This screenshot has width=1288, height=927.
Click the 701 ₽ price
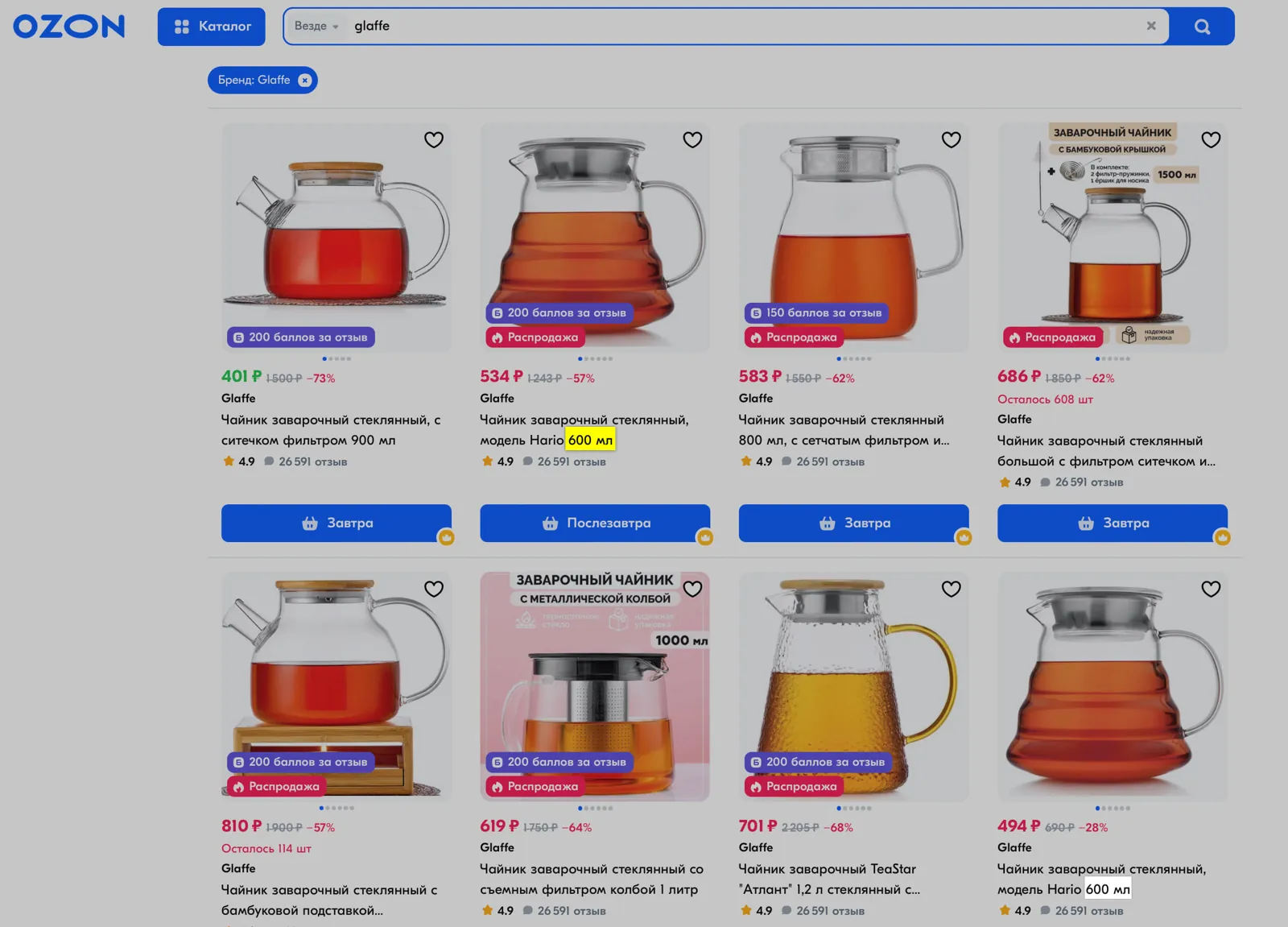click(758, 826)
